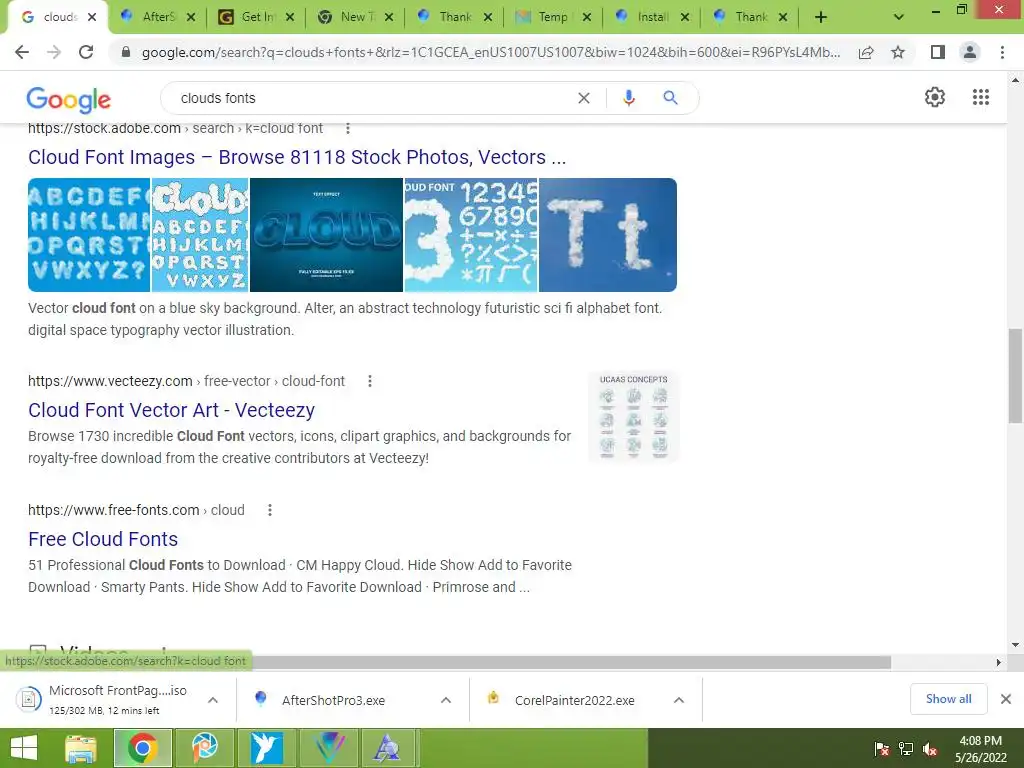Open options for free-fonts.com result
Viewport: 1024px width, 768px height.
point(270,510)
